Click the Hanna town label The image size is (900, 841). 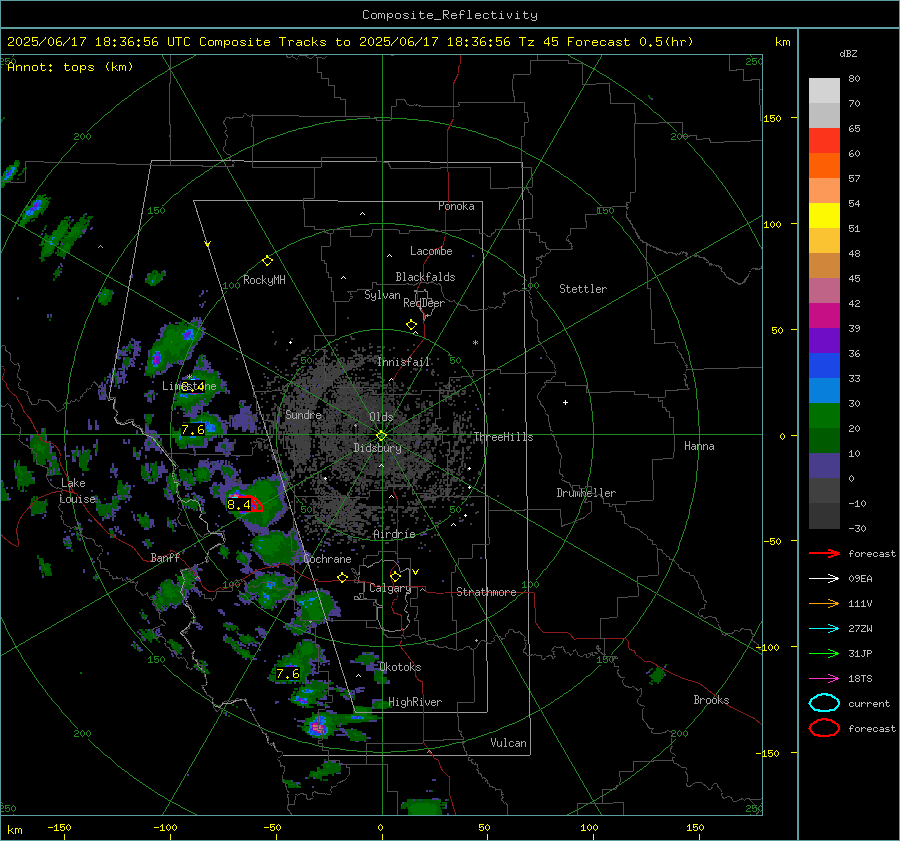[699, 446]
